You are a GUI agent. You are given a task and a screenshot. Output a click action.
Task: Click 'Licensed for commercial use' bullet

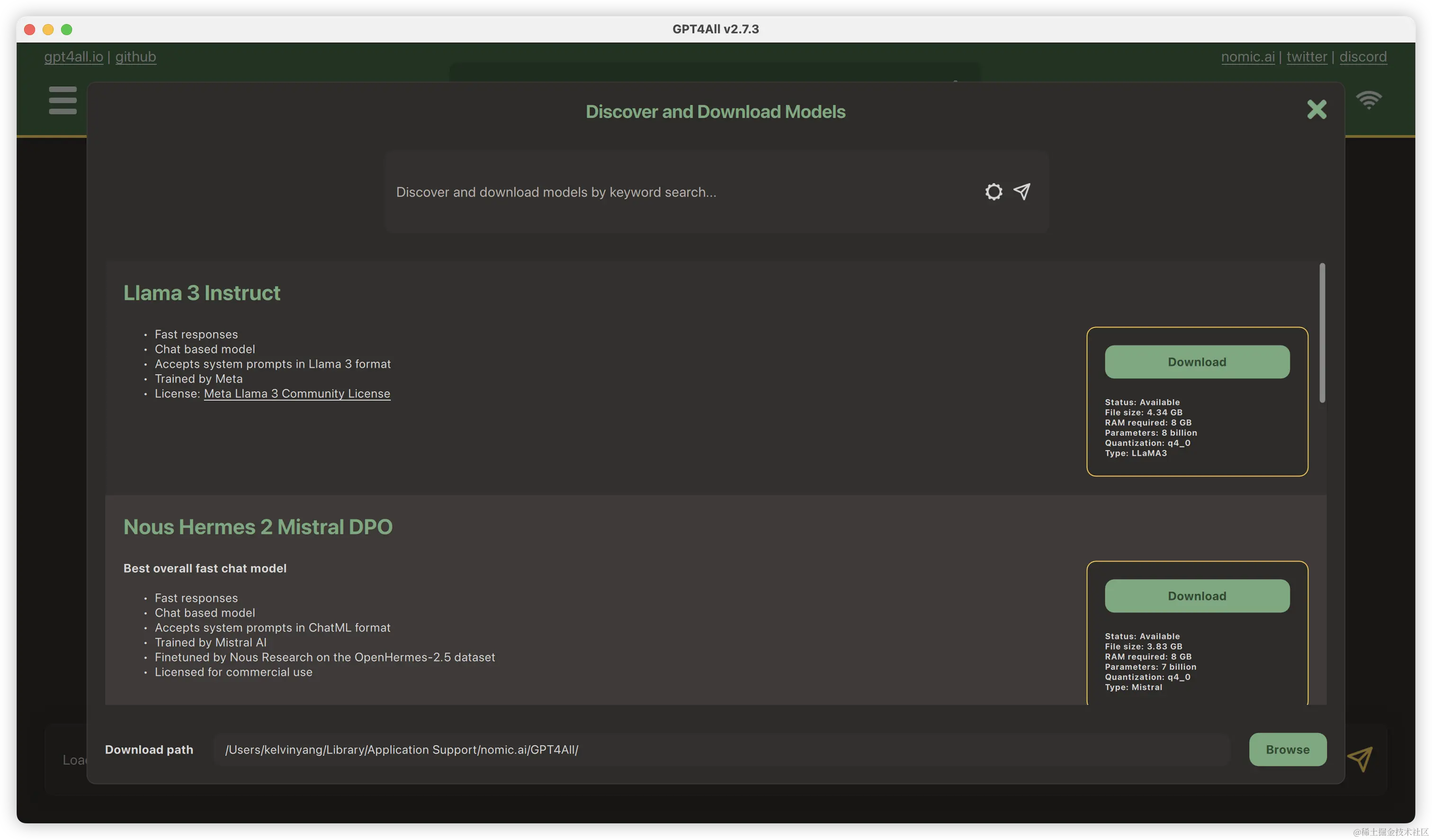233,672
